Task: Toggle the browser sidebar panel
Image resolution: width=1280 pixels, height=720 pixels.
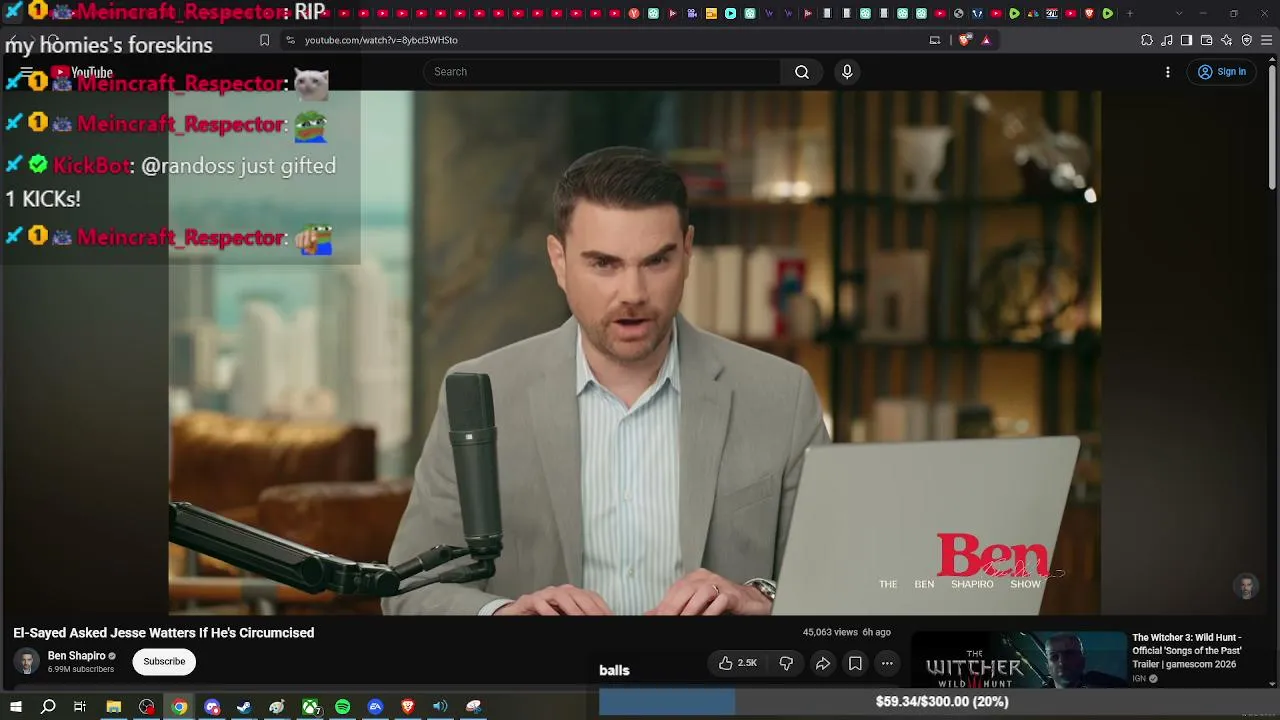Action: 1186,40
